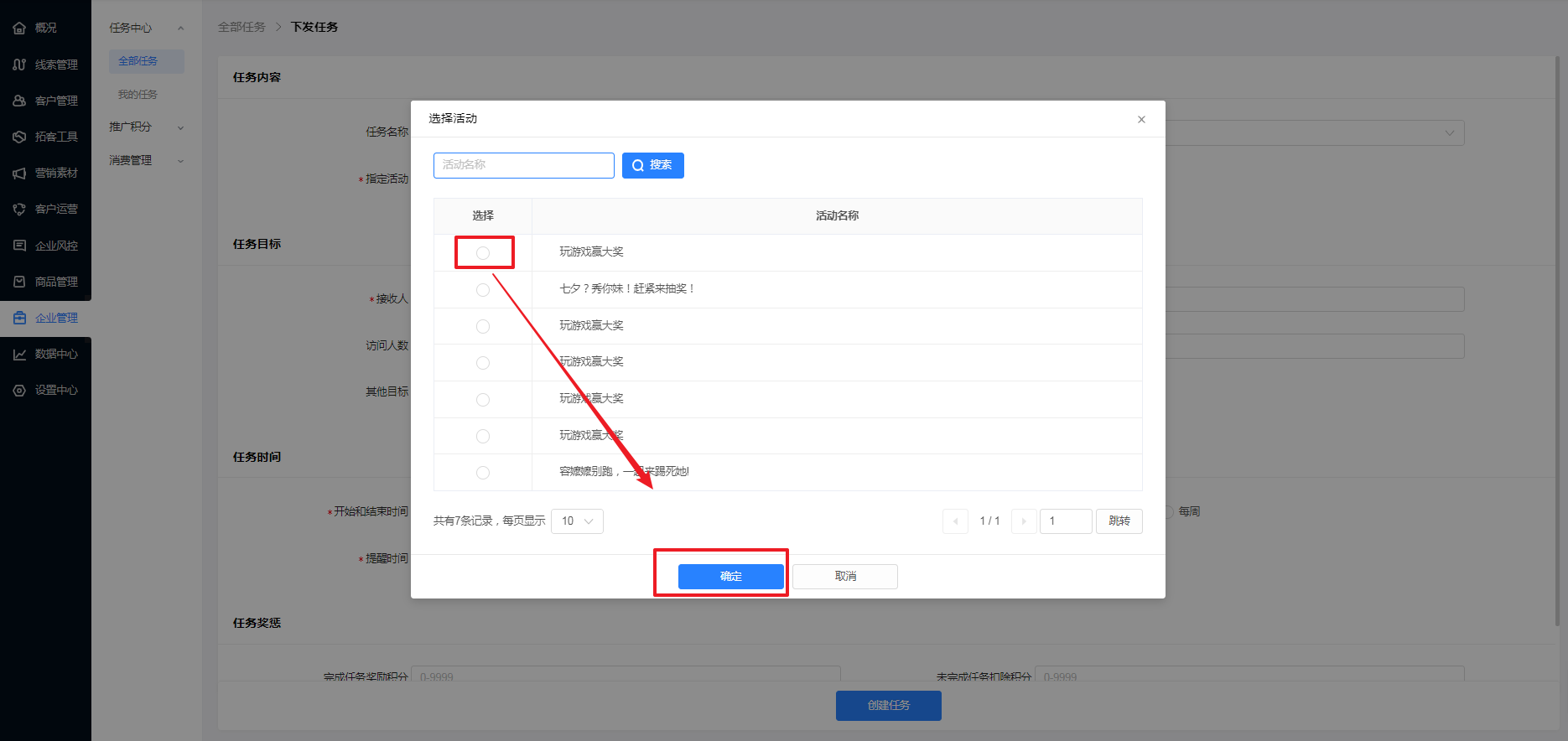1568x741 pixels.
Task: Open 线索管理 via its sidebar icon
Action: point(19,65)
